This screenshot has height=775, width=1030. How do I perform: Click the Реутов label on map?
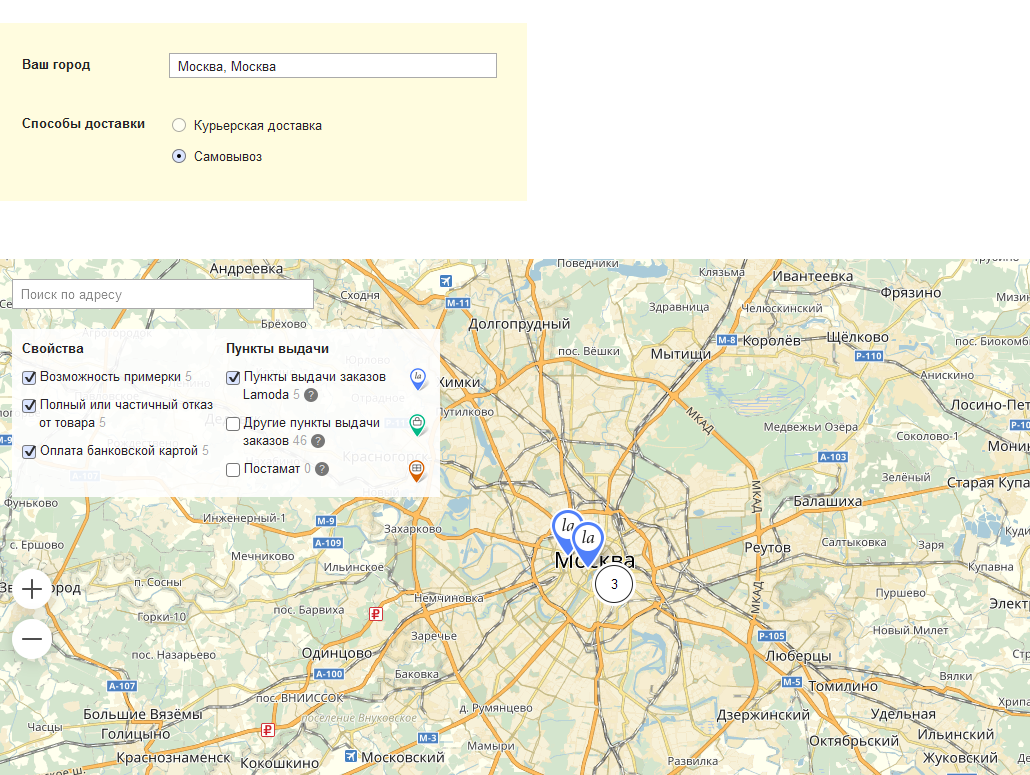point(767,548)
